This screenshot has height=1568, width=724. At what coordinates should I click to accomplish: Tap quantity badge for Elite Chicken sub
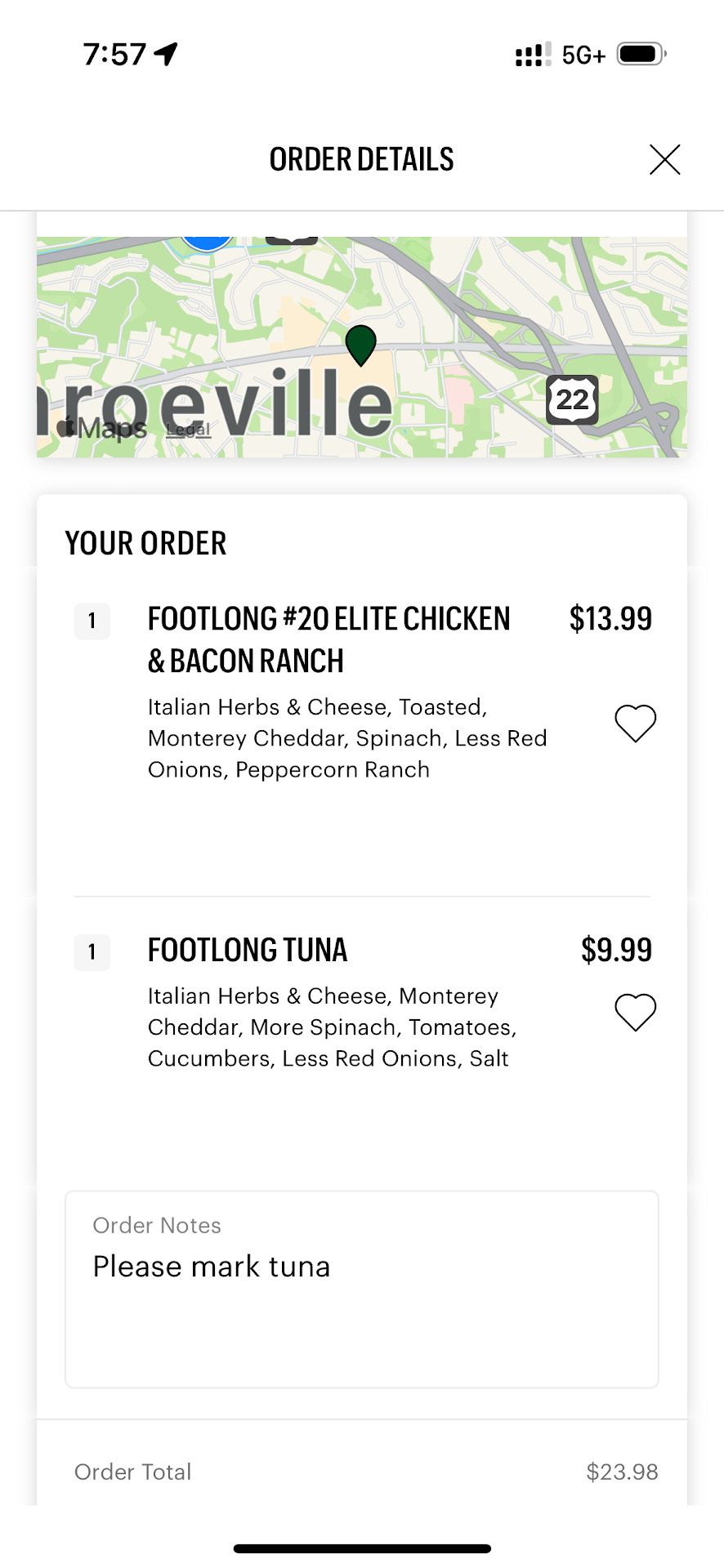pyautogui.click(x=92, y=621)
